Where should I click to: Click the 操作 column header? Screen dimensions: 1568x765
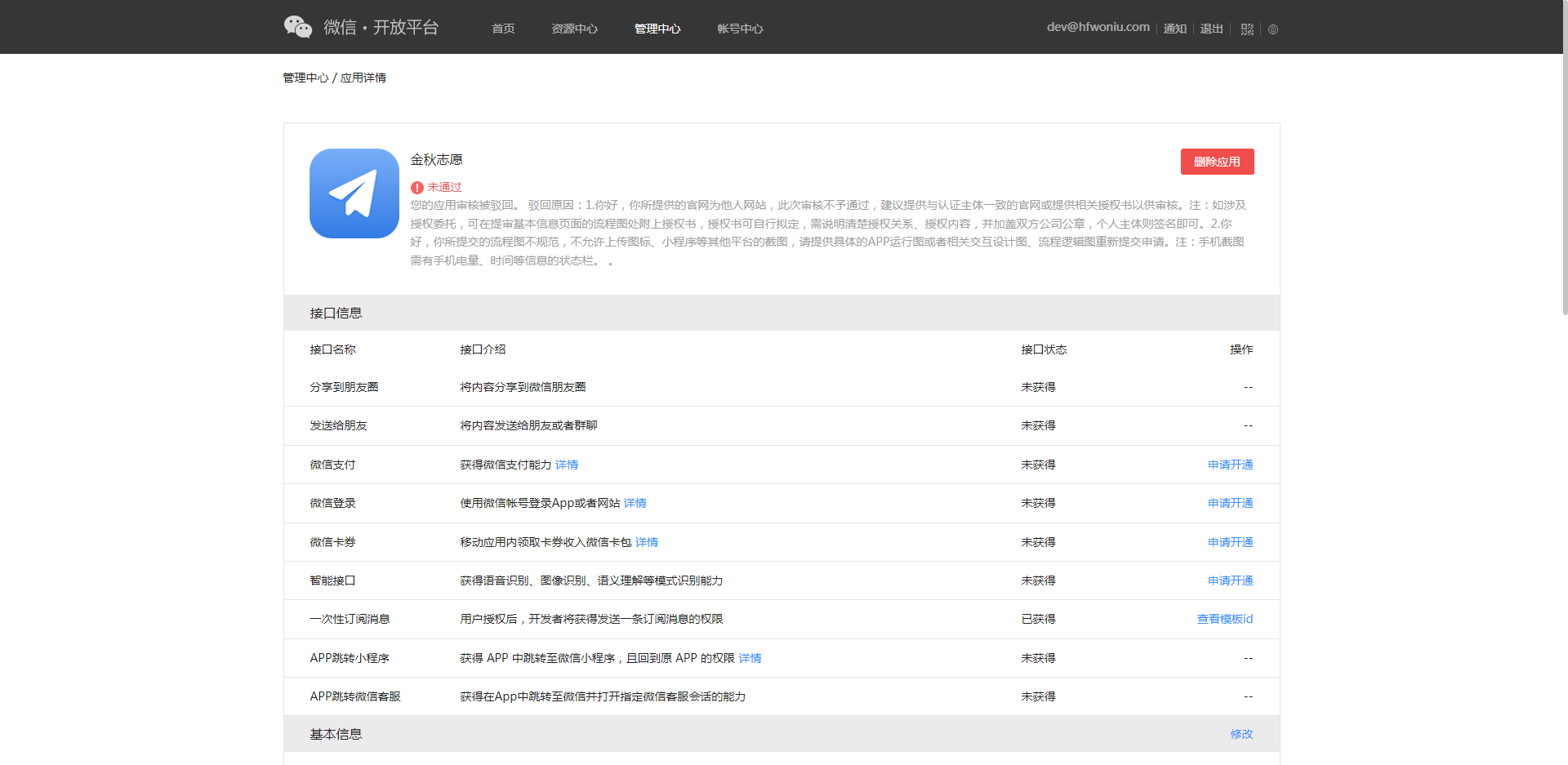point(1242,349)
